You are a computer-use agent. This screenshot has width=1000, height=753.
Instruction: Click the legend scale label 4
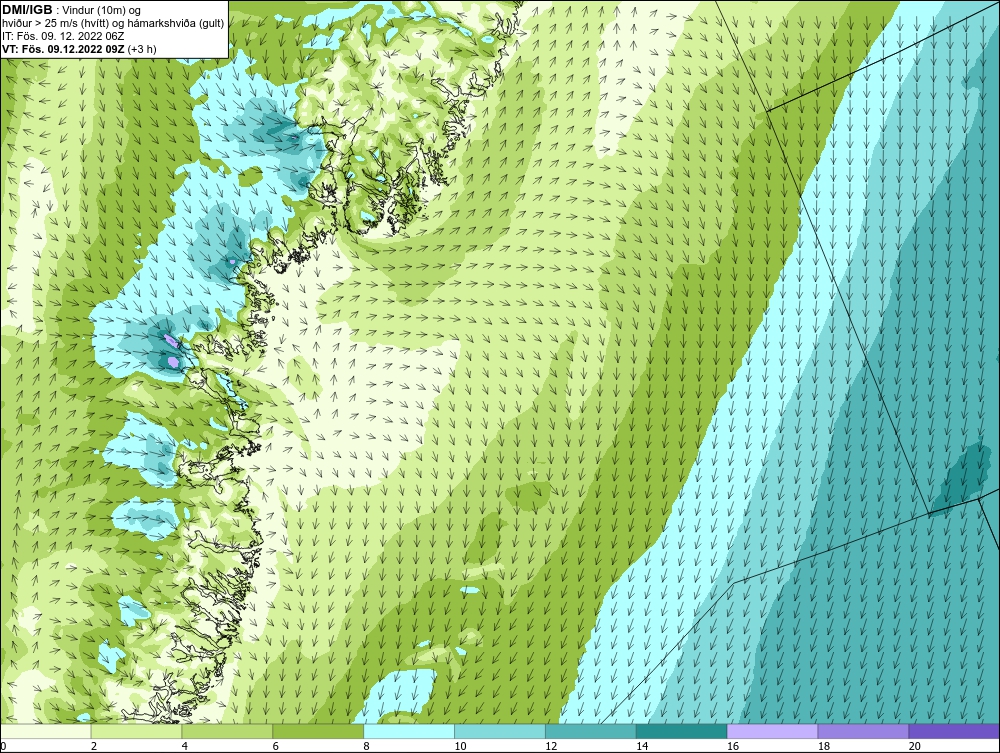185,746
